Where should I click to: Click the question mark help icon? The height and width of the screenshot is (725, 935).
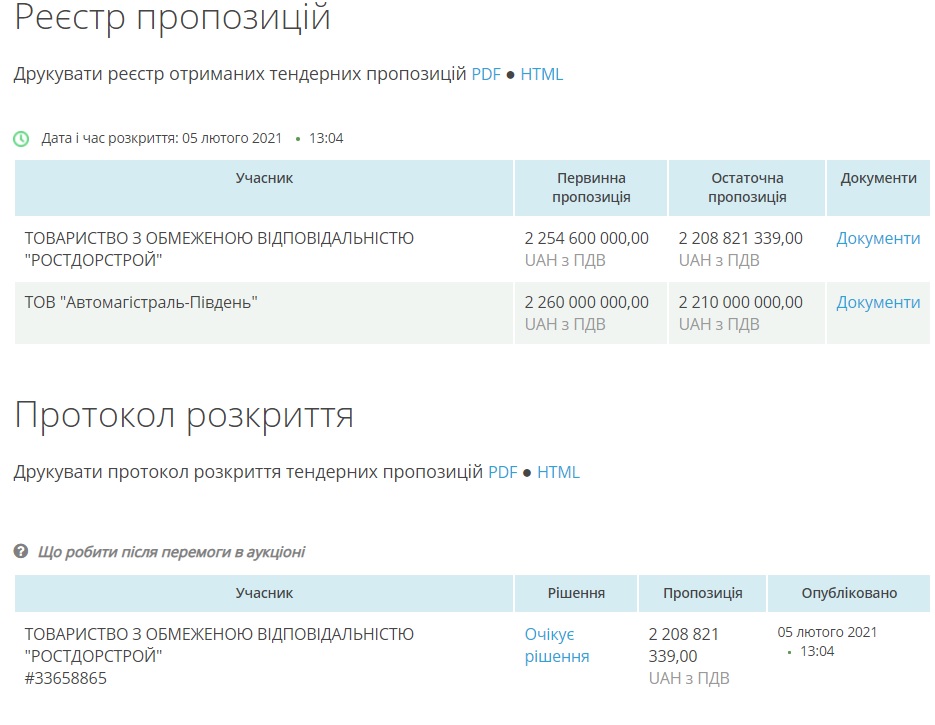click(x=21, y=552)
